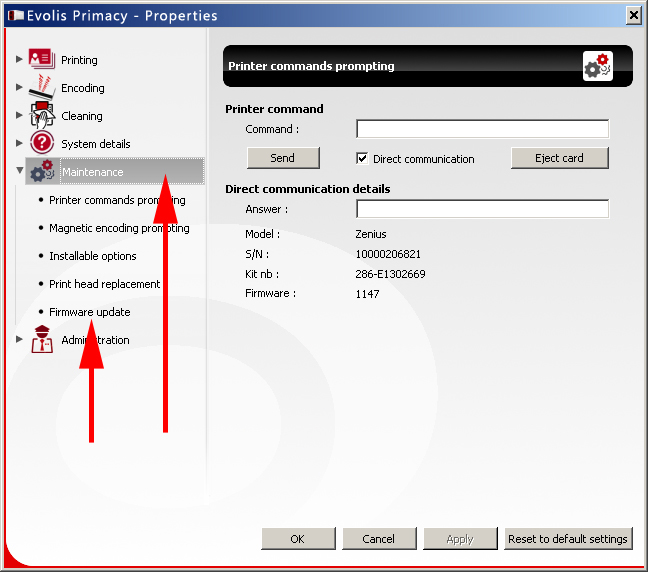Click the Apply button
The height and width of the screenshot is (572, 648).
pyautogui.click(x=460, y=539)
